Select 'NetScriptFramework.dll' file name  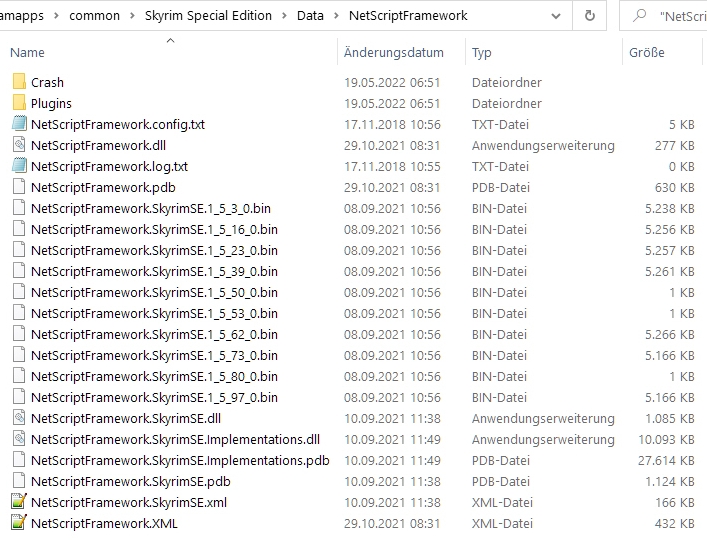(98, 146)
